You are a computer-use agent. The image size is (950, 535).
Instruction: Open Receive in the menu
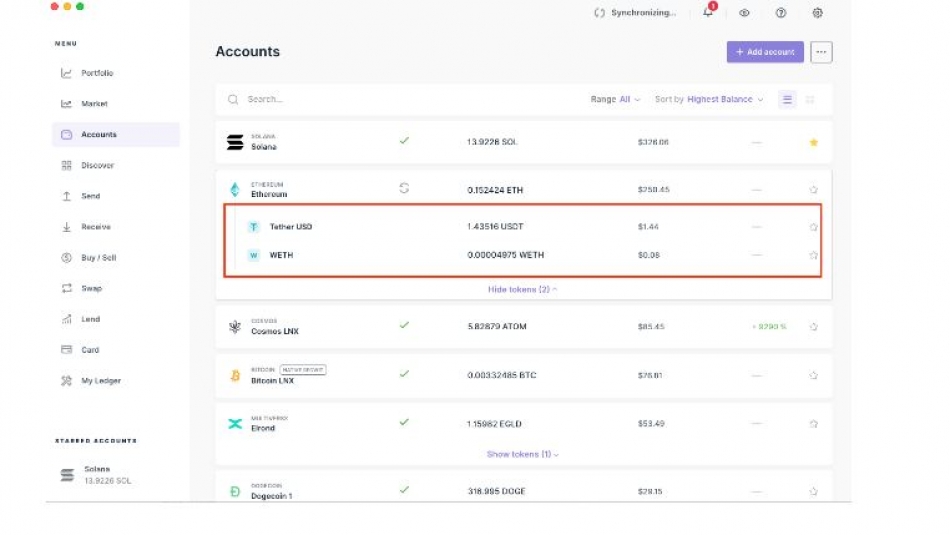[x=115, y=227]
